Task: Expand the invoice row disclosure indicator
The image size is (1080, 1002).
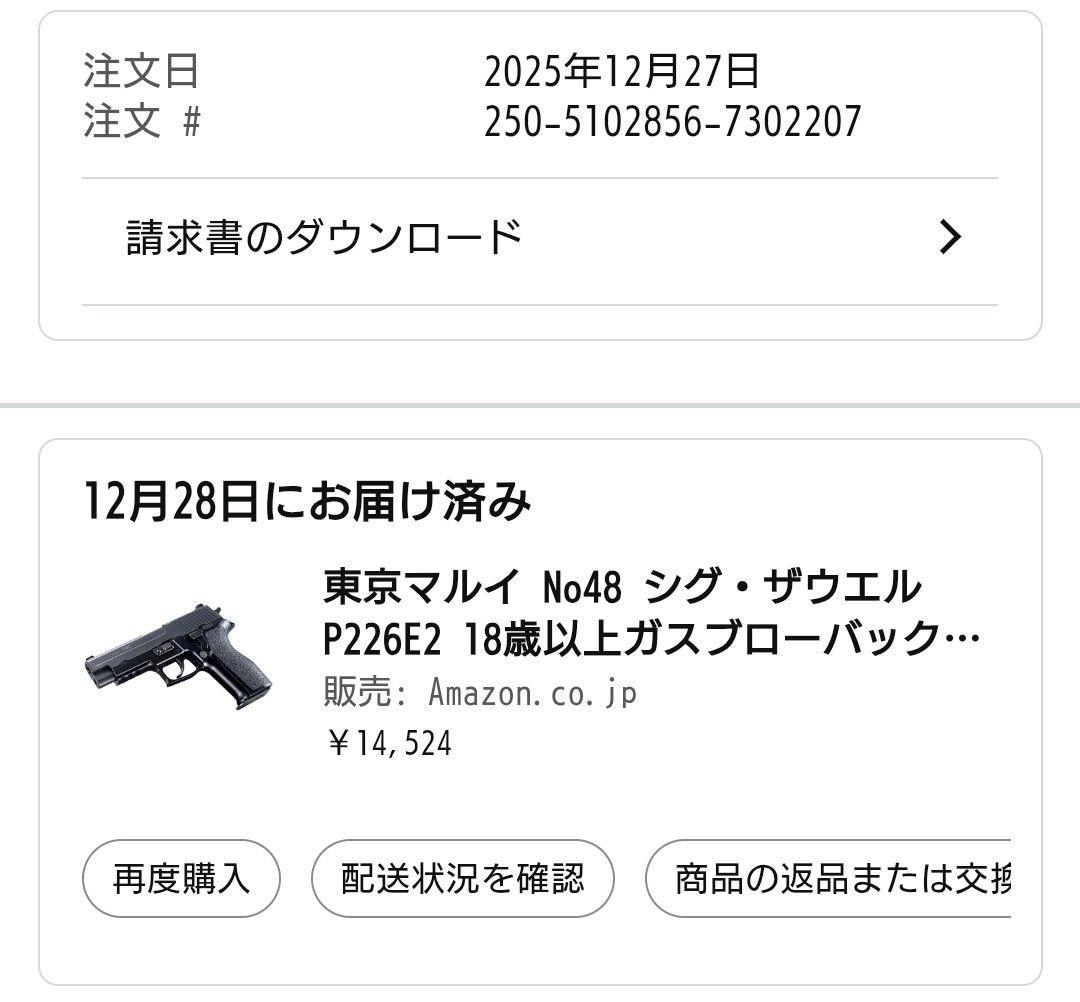Action: (x=951, y=237)
